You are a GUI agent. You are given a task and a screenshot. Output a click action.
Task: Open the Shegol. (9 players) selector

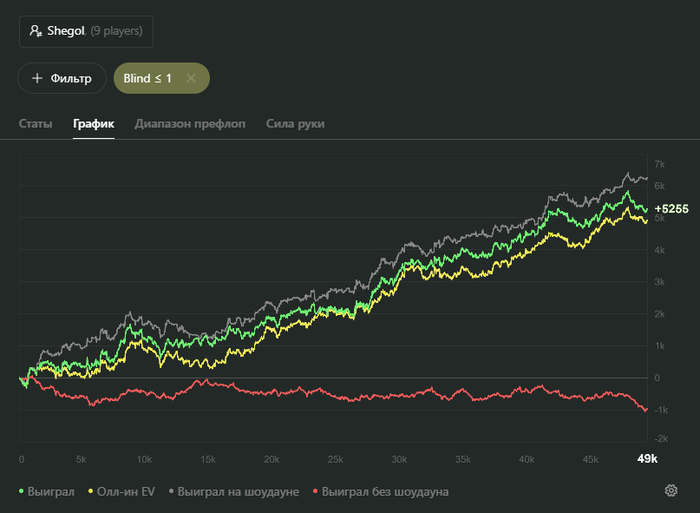[86, 31]
